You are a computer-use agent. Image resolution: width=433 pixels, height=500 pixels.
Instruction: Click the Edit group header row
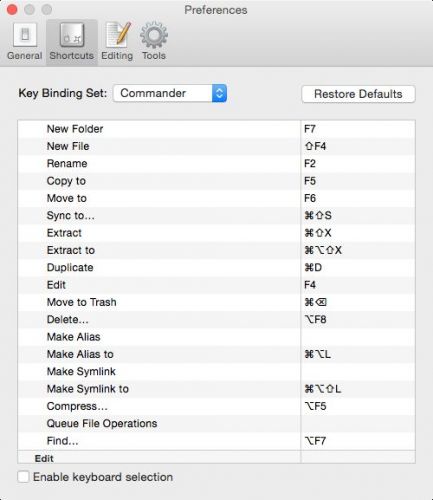click(216, 457)
